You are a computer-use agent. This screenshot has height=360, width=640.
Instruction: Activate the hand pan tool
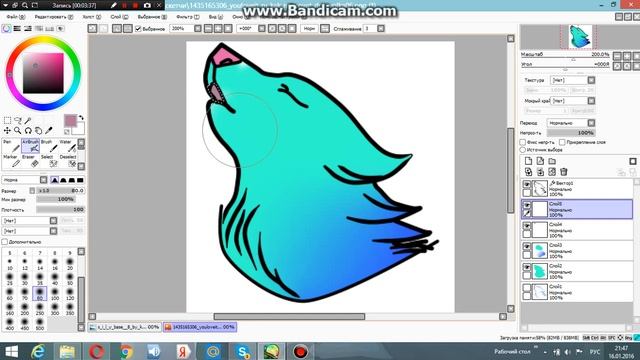[38, 130]
